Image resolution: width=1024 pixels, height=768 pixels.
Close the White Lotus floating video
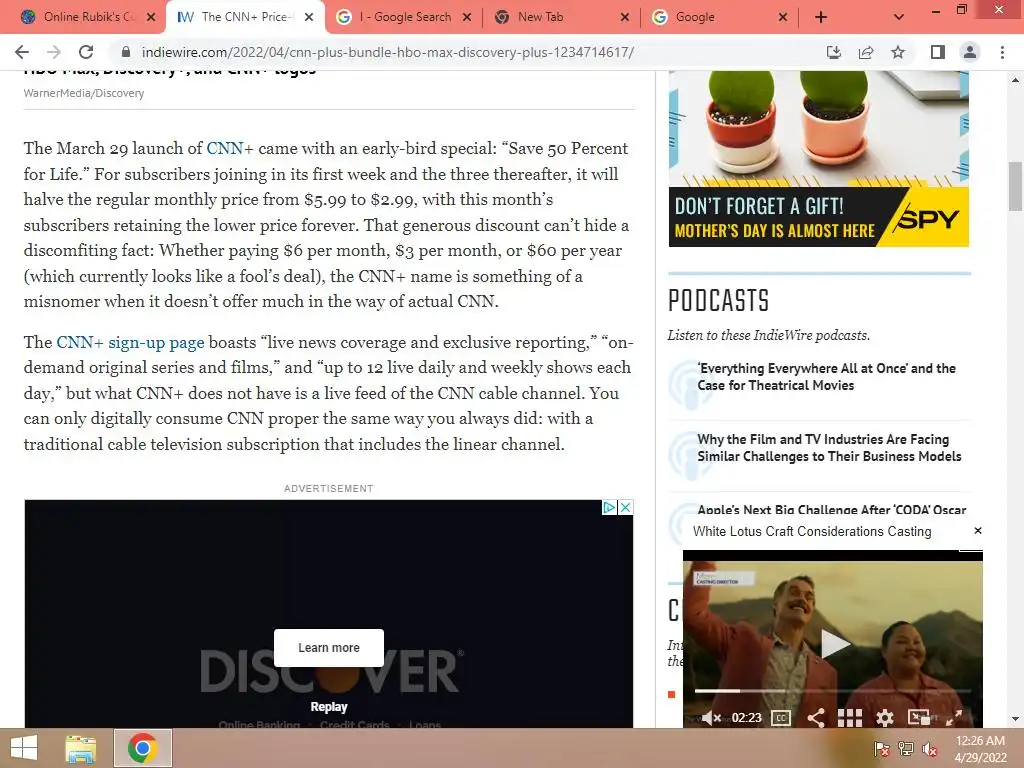978,530
